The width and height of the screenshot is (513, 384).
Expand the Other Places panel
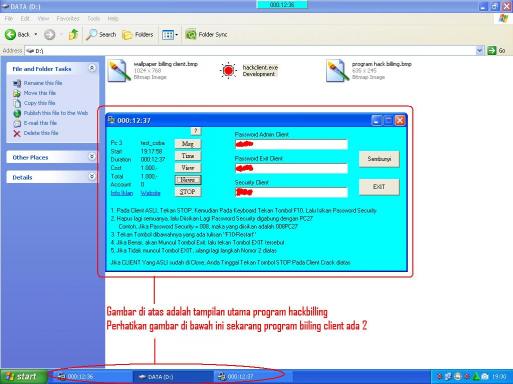click(92, 157)
